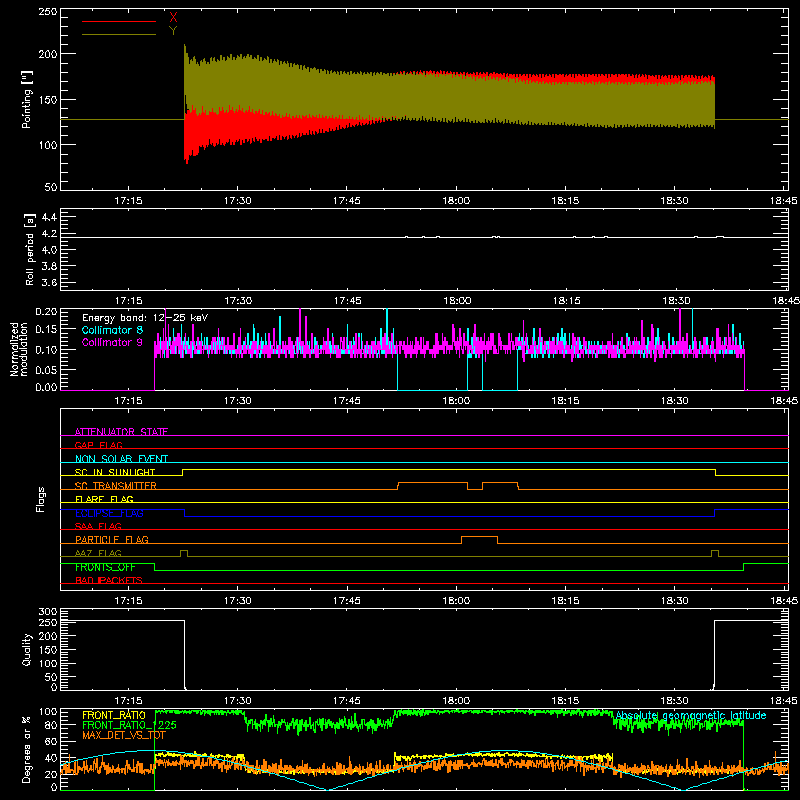Click the 17:45 tick label under Flags plot
The image size is (800, 800).
point(346,601)
